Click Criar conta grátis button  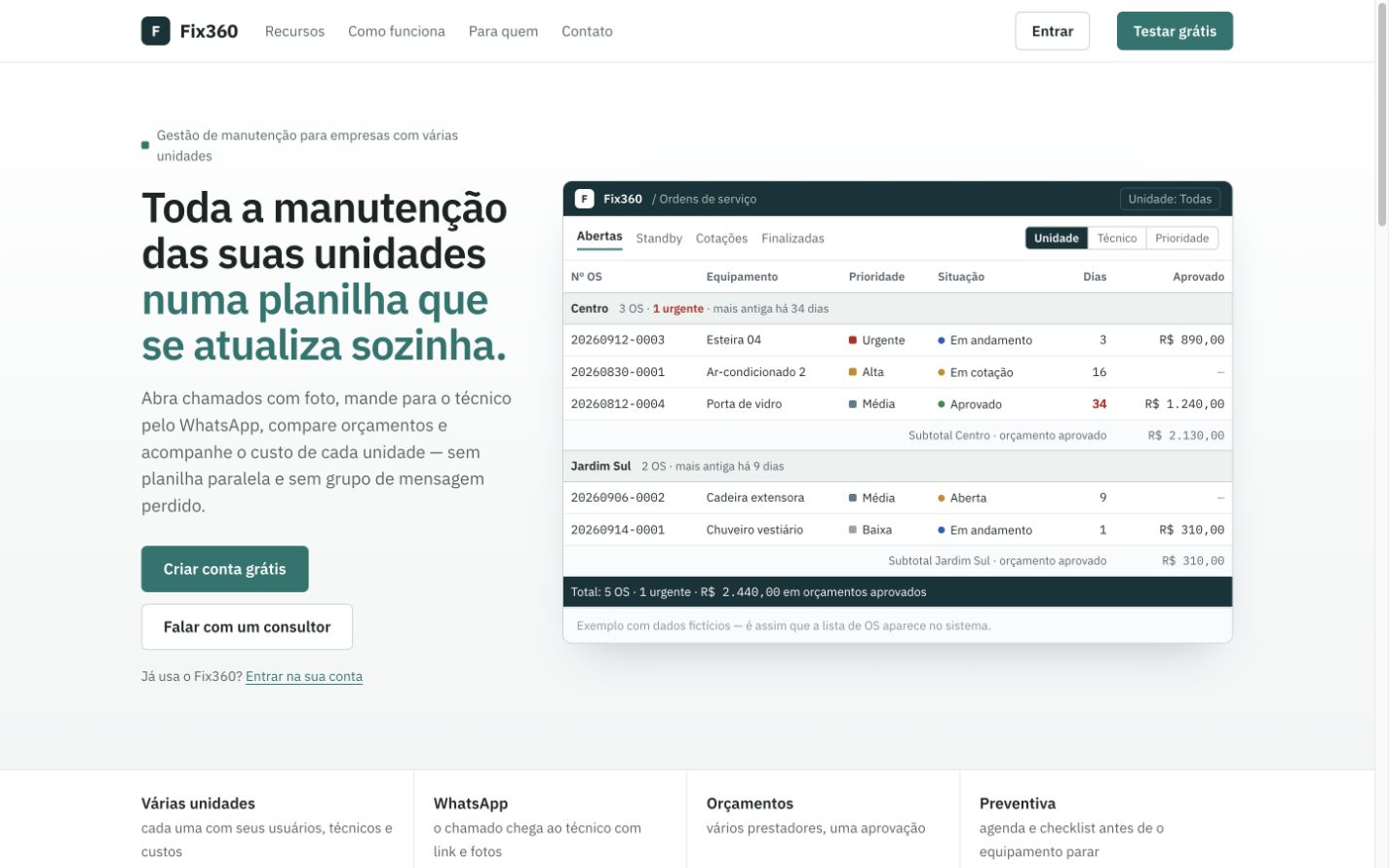click(225, 569)
